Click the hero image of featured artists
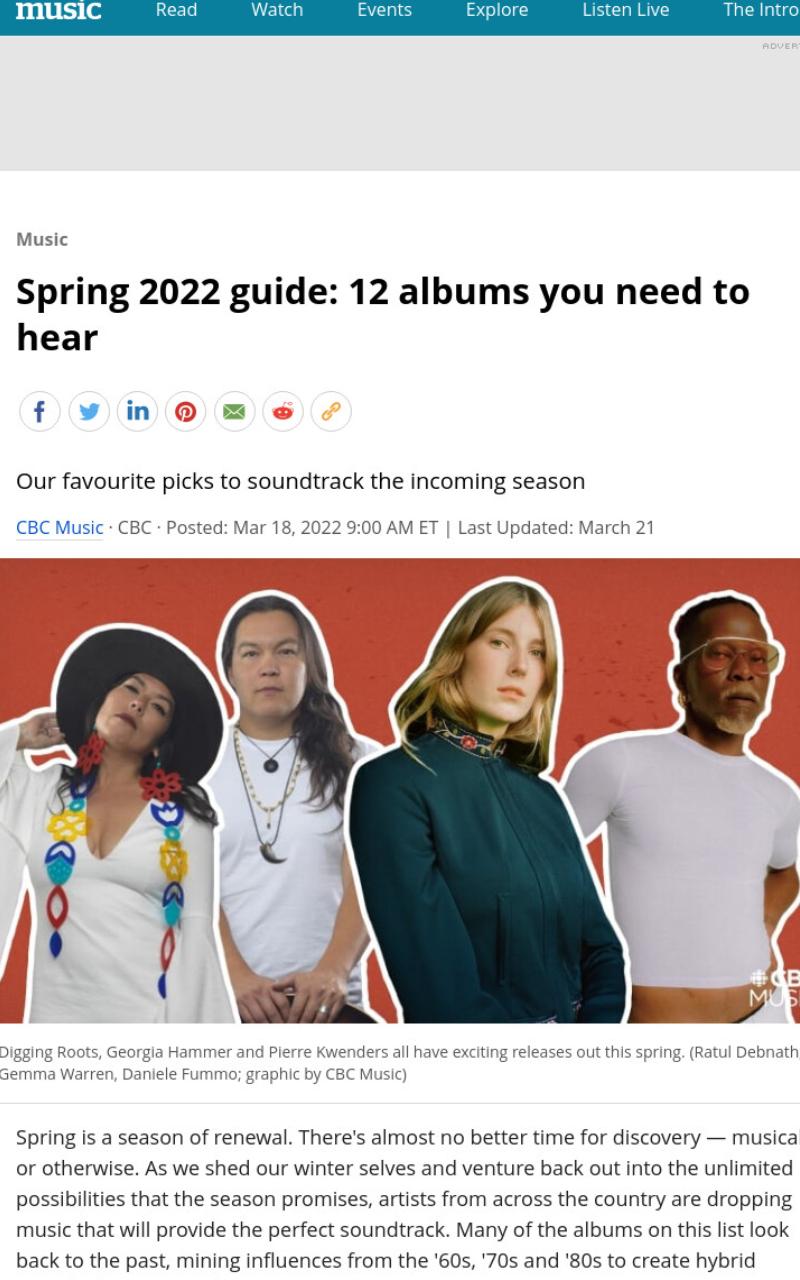 click(x=400, y=790)
